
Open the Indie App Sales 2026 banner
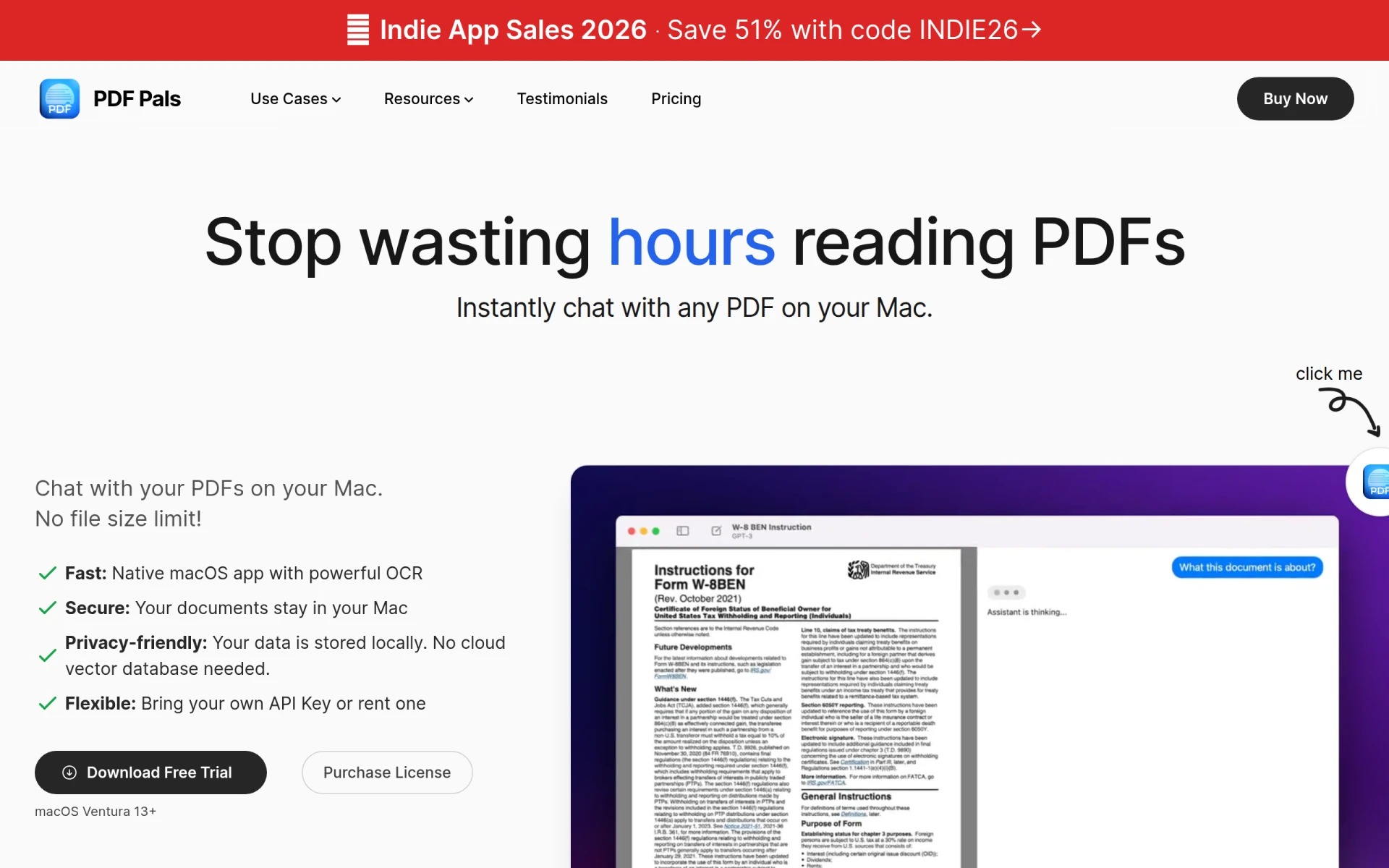click(694, 30)
